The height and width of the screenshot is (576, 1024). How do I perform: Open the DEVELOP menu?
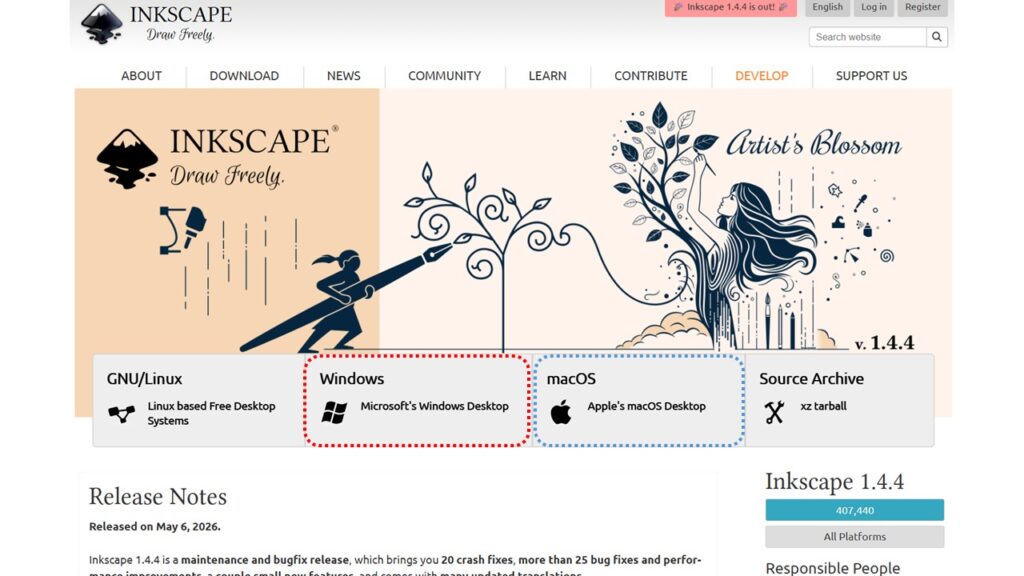pyautogui.click(x=761, y=76)
